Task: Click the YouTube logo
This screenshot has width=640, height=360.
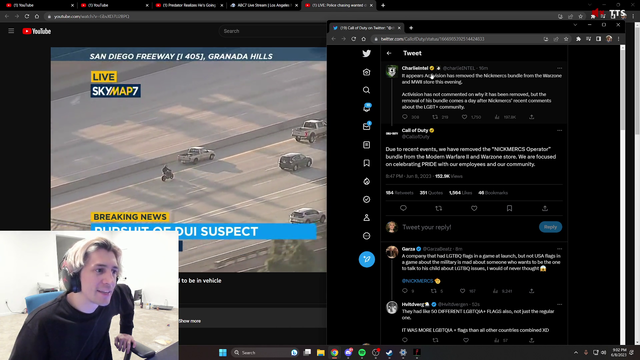Action: (37, 31)
